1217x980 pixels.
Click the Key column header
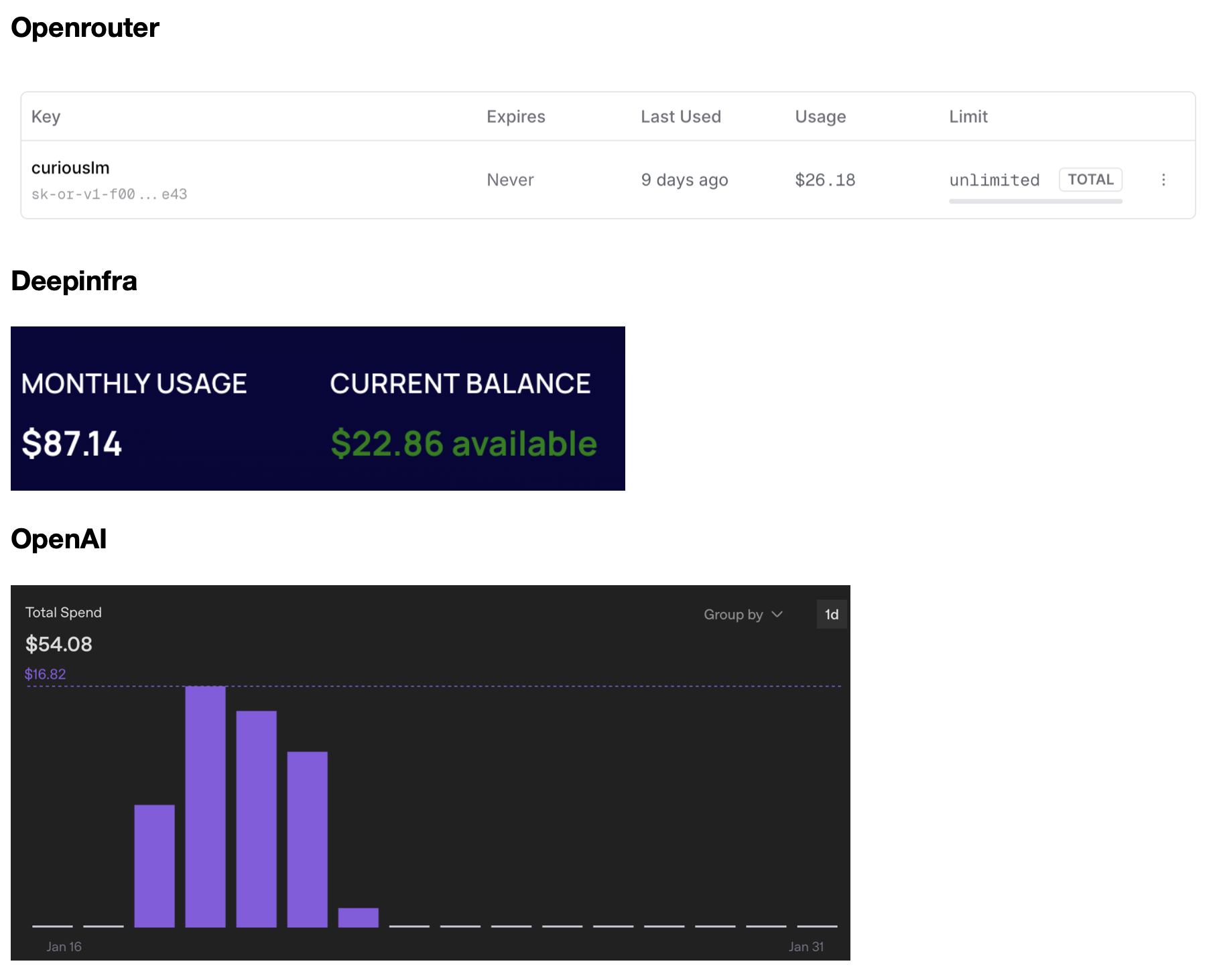(x=46, y=117)
